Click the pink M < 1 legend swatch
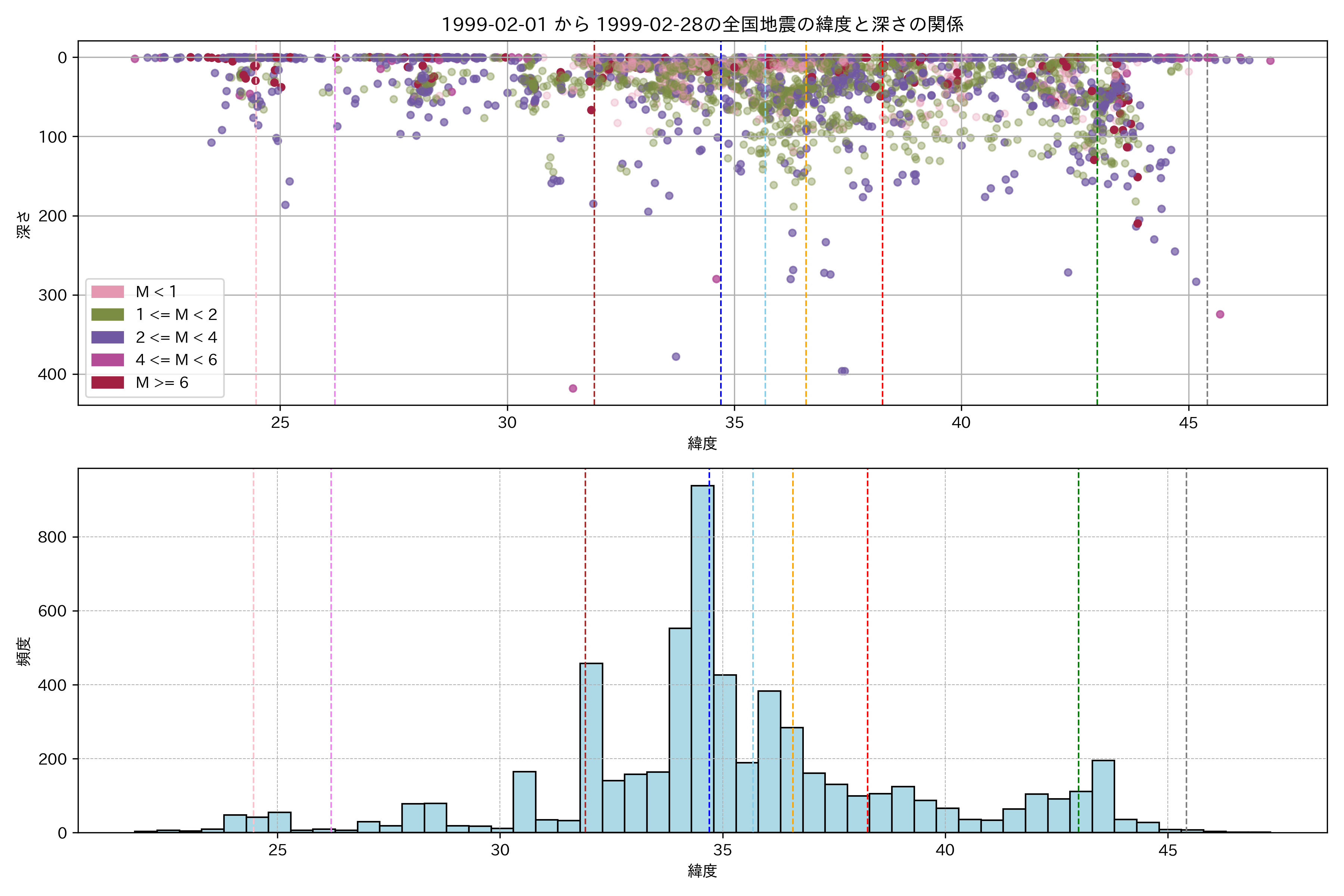1344x896 pixels. 108,292
